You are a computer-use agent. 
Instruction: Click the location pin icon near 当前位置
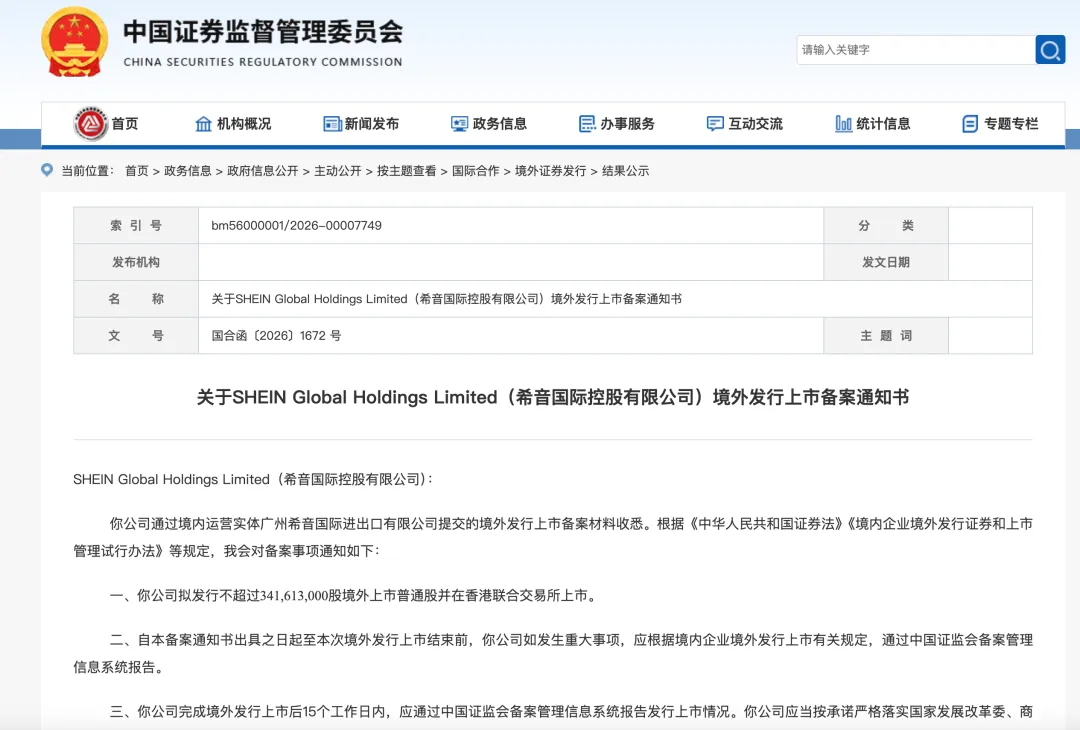tap(47, 169)
